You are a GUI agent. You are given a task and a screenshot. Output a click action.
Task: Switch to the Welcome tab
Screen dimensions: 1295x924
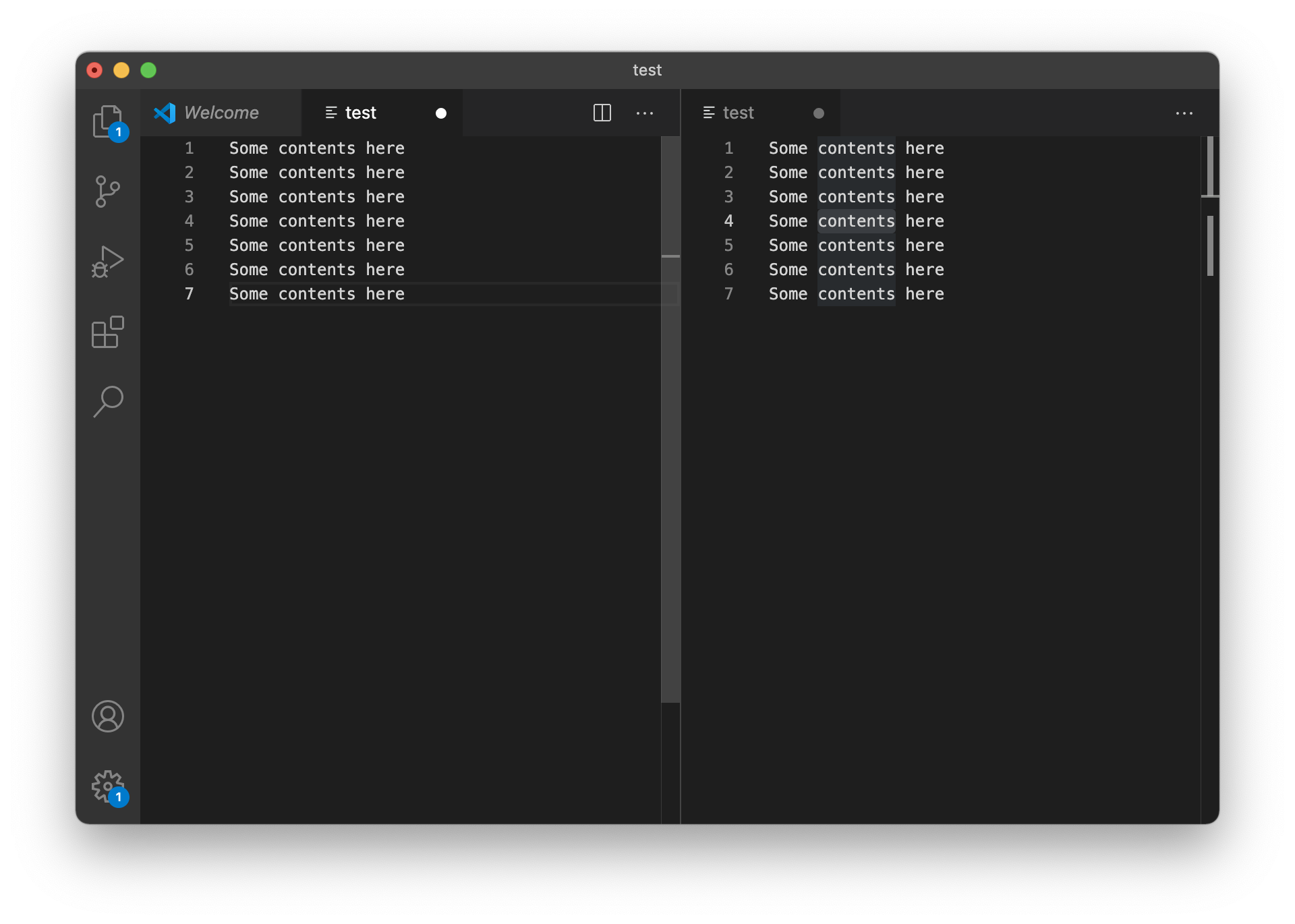pos(221,113)
